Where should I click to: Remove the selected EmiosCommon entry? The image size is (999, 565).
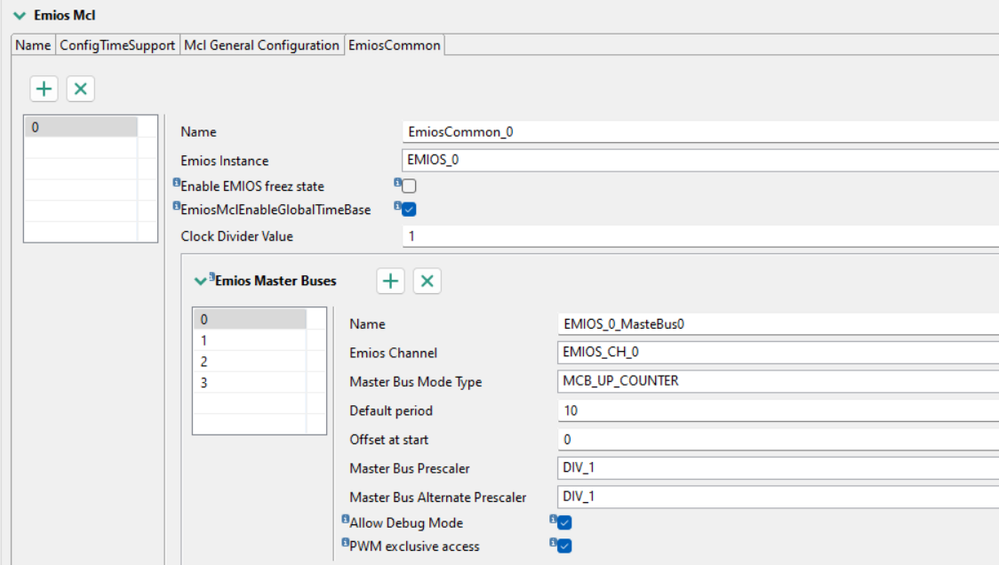[80, 89]
